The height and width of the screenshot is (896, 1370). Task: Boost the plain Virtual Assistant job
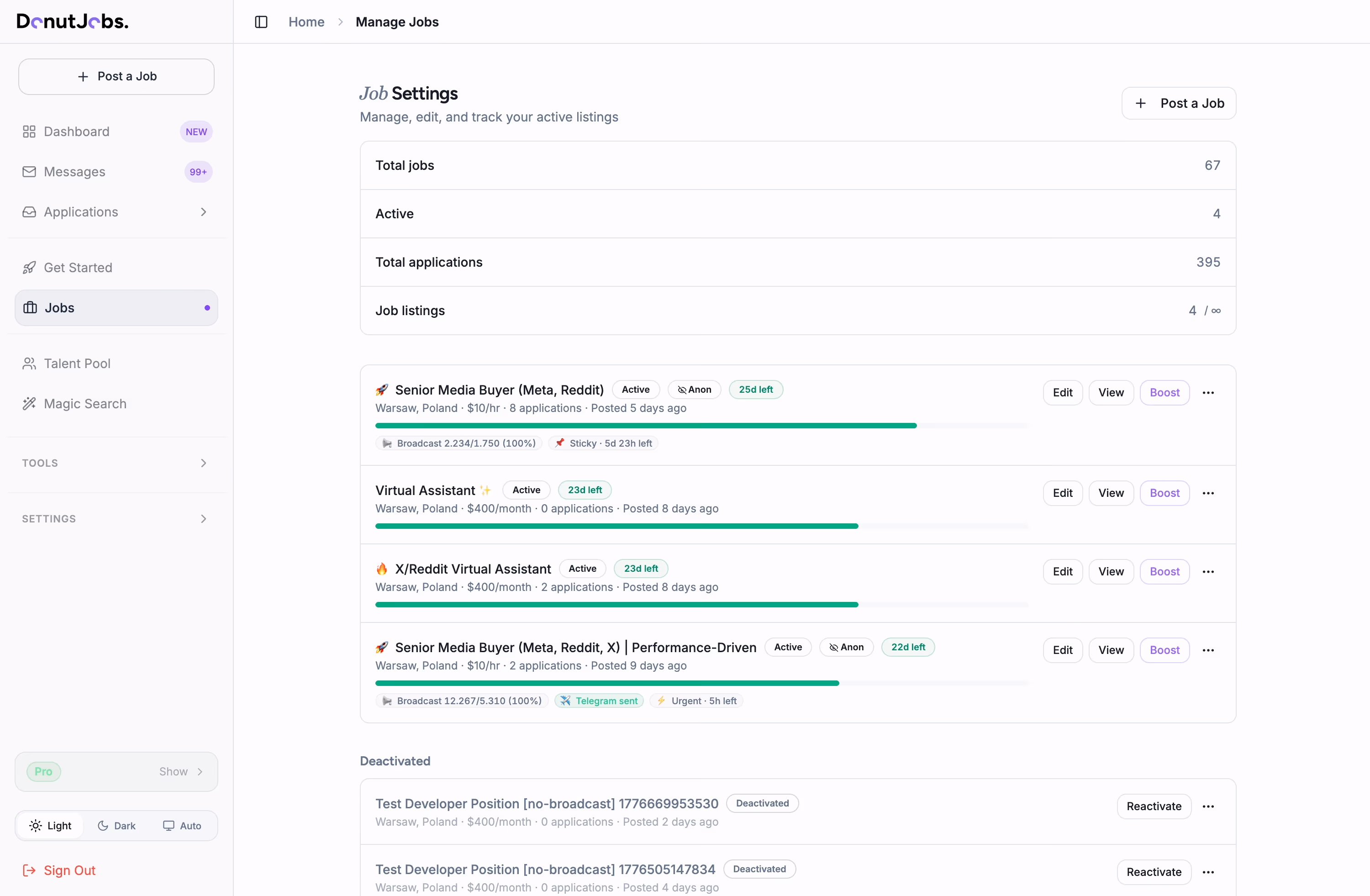tap(1164, 493)
